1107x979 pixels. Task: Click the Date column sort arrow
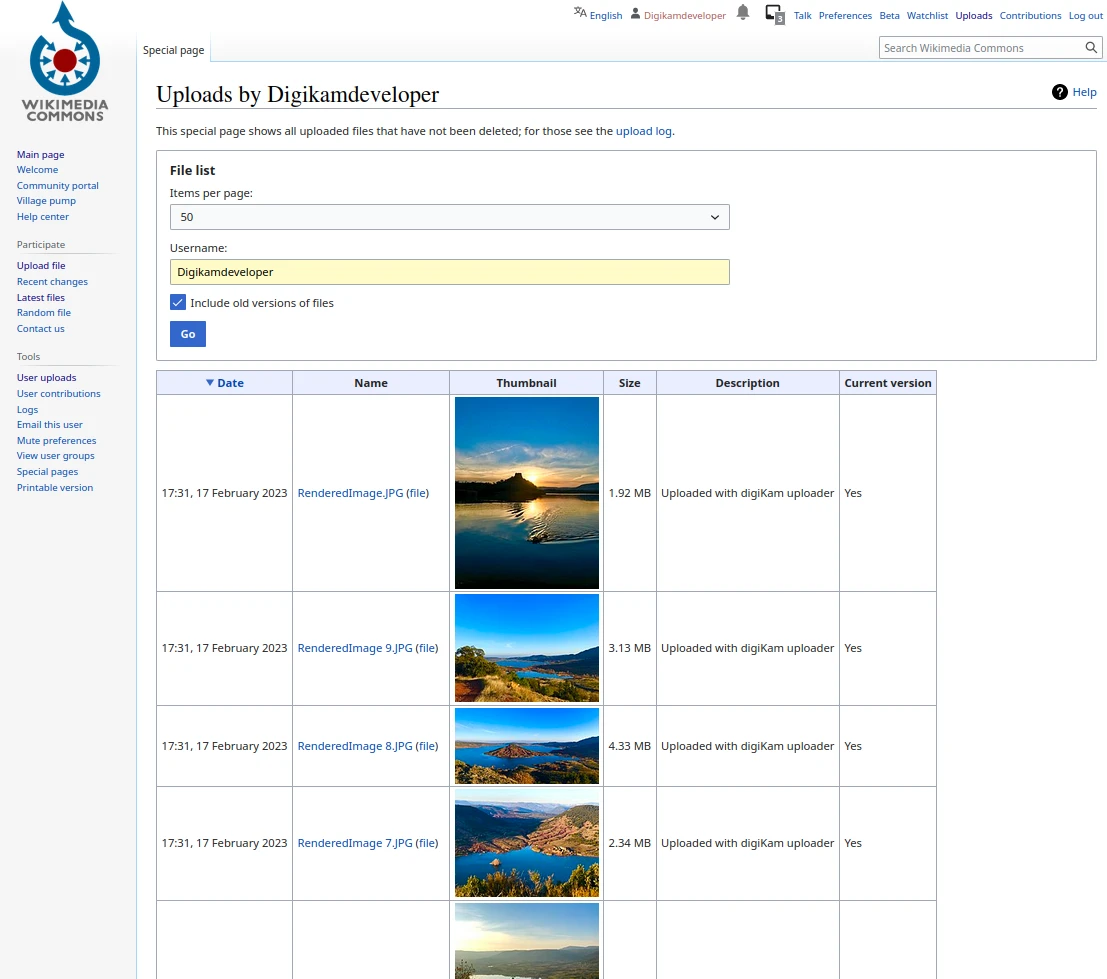(210, 383)
